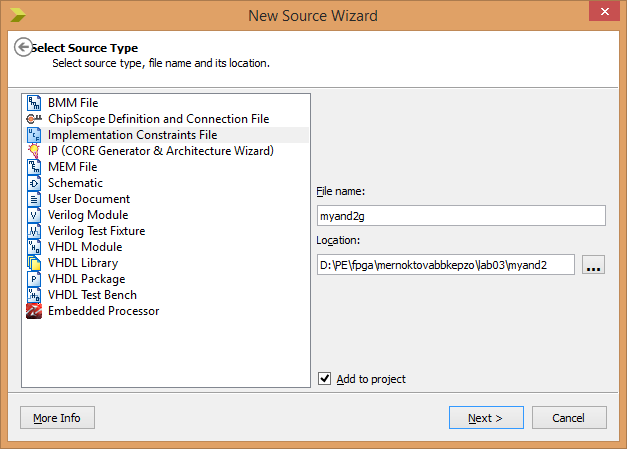Uncheck the Add to project checkbox
Screen dimensions: 627x449
tap(324, 378)
